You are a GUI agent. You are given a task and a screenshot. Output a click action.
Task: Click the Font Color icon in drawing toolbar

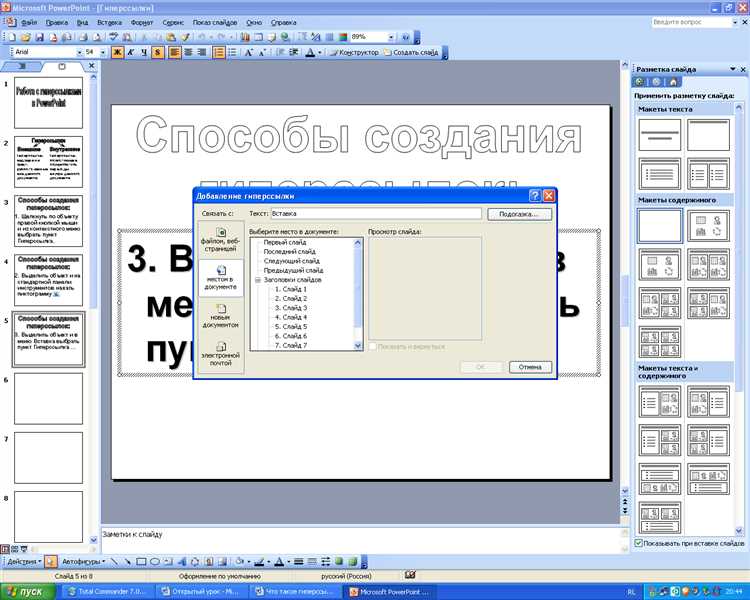[x=280, y=562]
